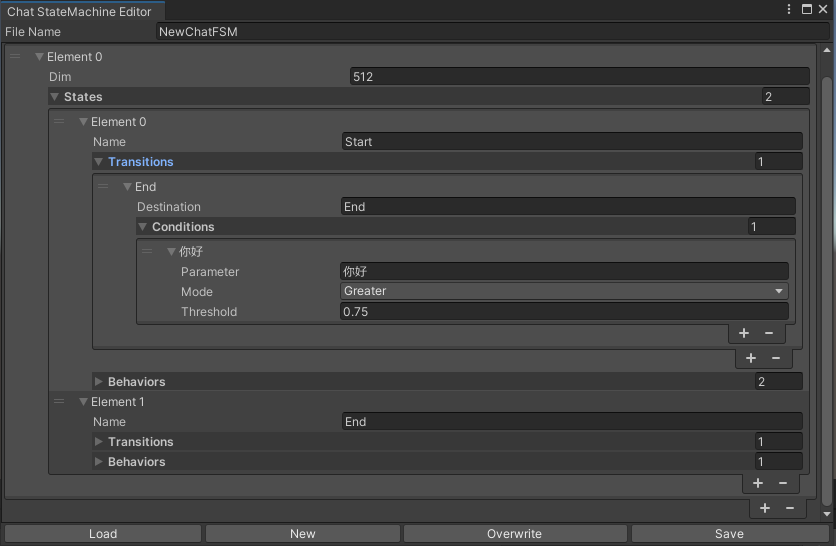Click the scrollbar down arrow
The image size is (836, 546).
point(827,514)
